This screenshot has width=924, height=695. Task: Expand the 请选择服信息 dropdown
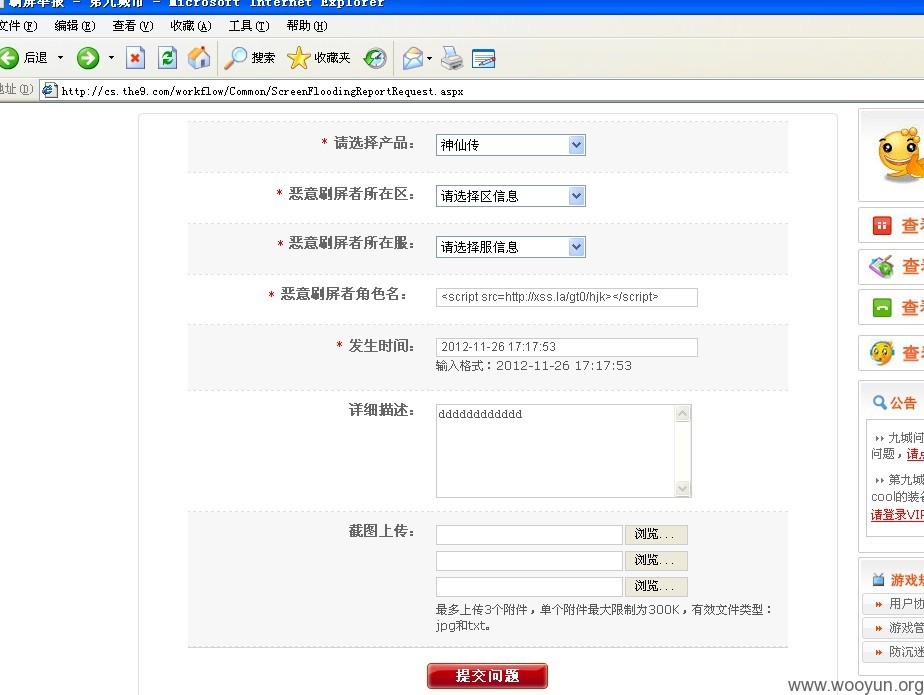click(x=510, y=247)
